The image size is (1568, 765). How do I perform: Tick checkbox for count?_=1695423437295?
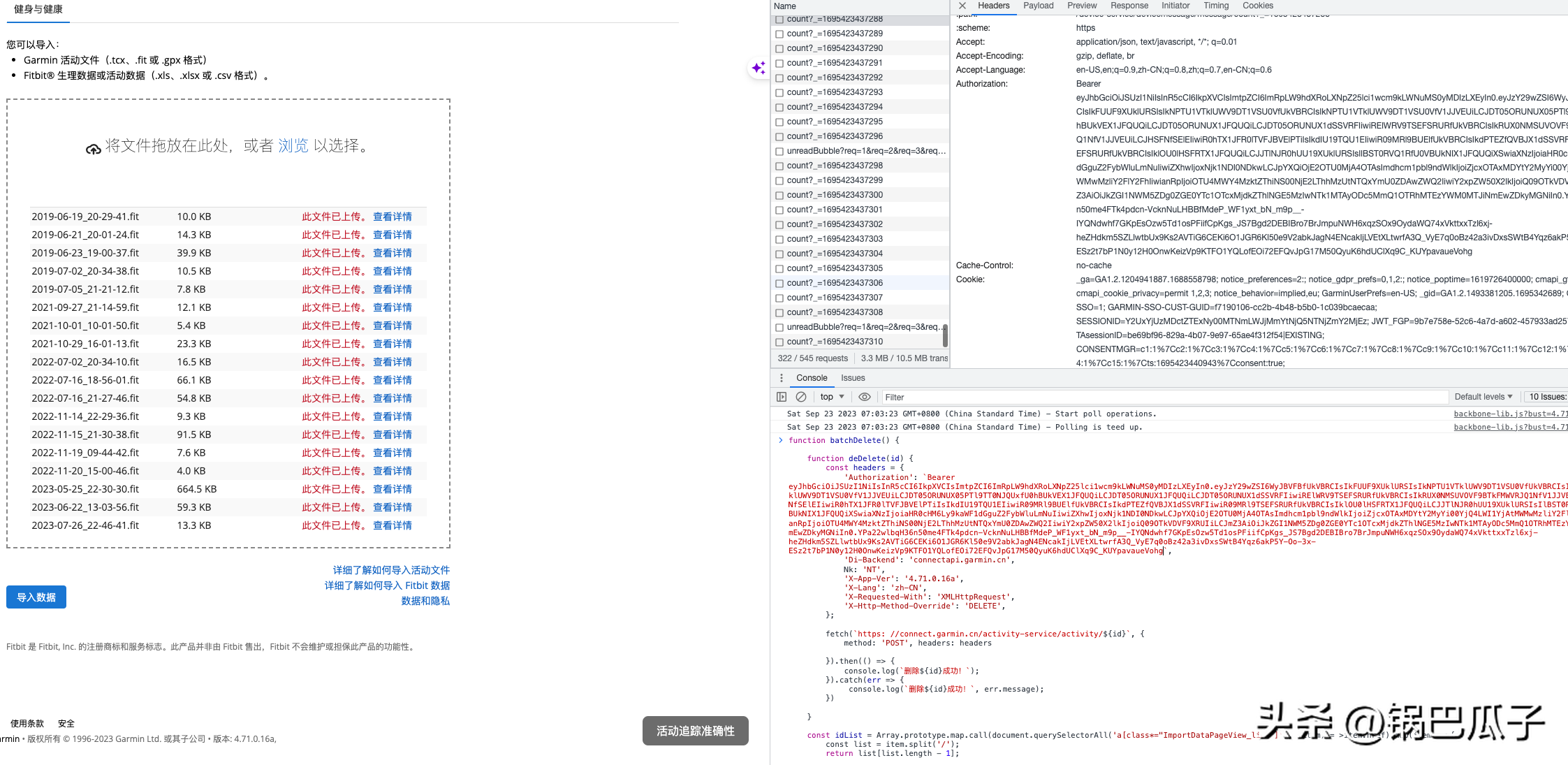point(779,122)
